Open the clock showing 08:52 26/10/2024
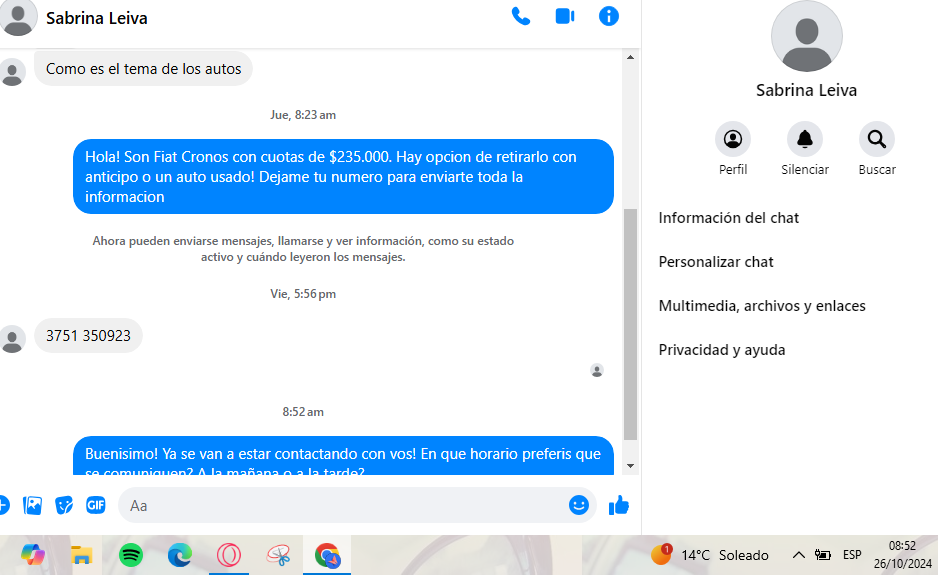The image size is (938, 575). [902, 555]
